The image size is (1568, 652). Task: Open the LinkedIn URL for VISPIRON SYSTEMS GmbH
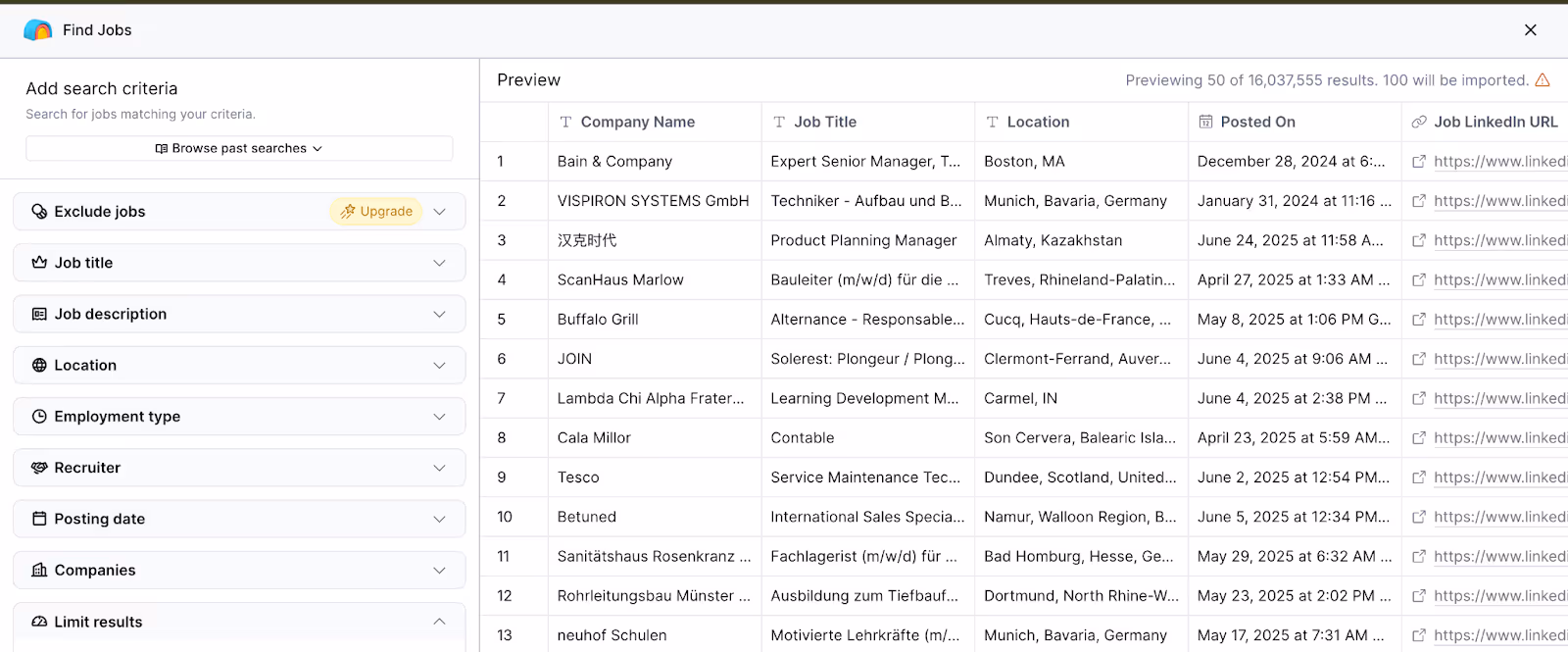tap(1499, 201)
